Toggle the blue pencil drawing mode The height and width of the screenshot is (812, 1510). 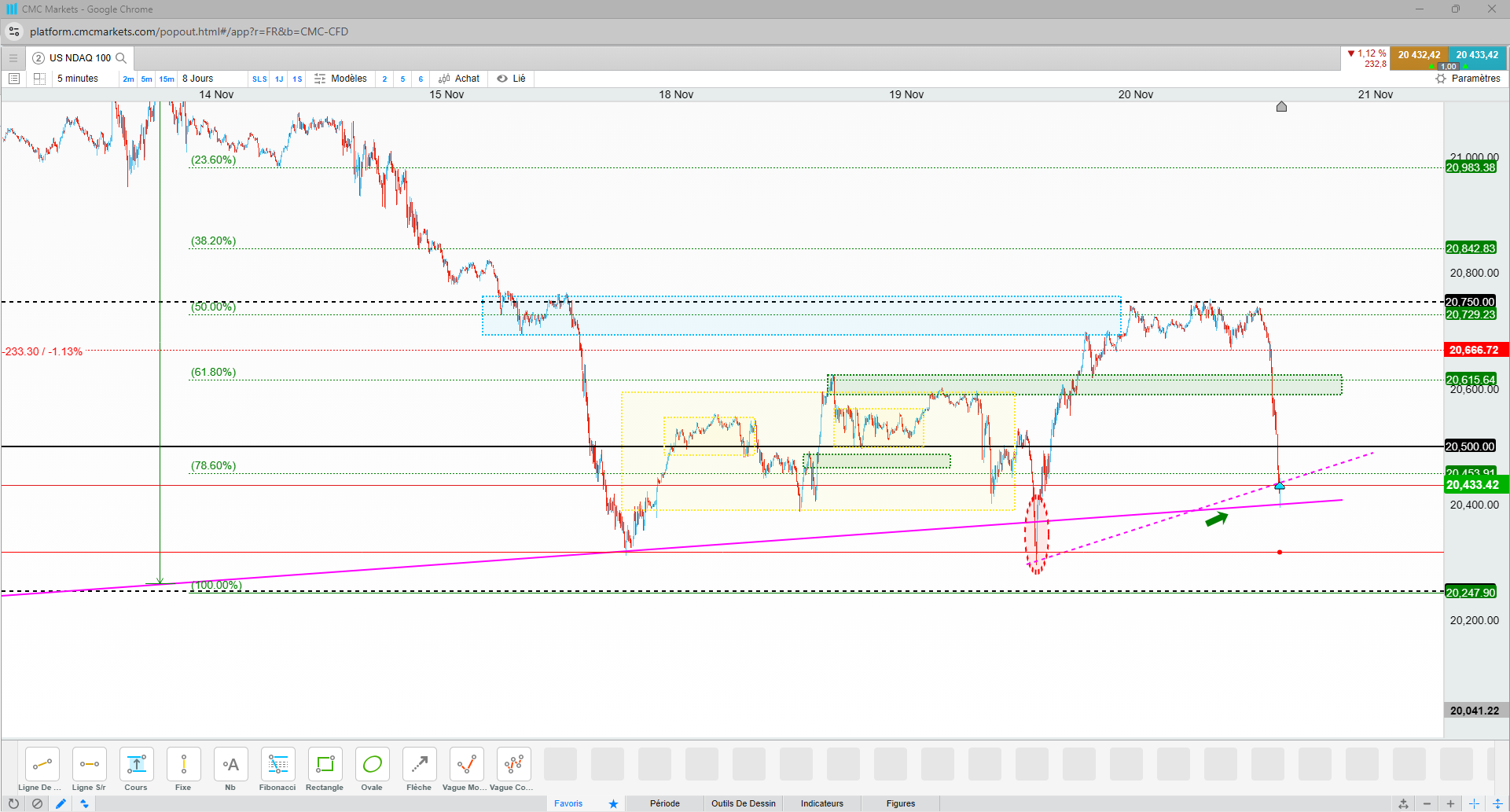click(61, 803)
